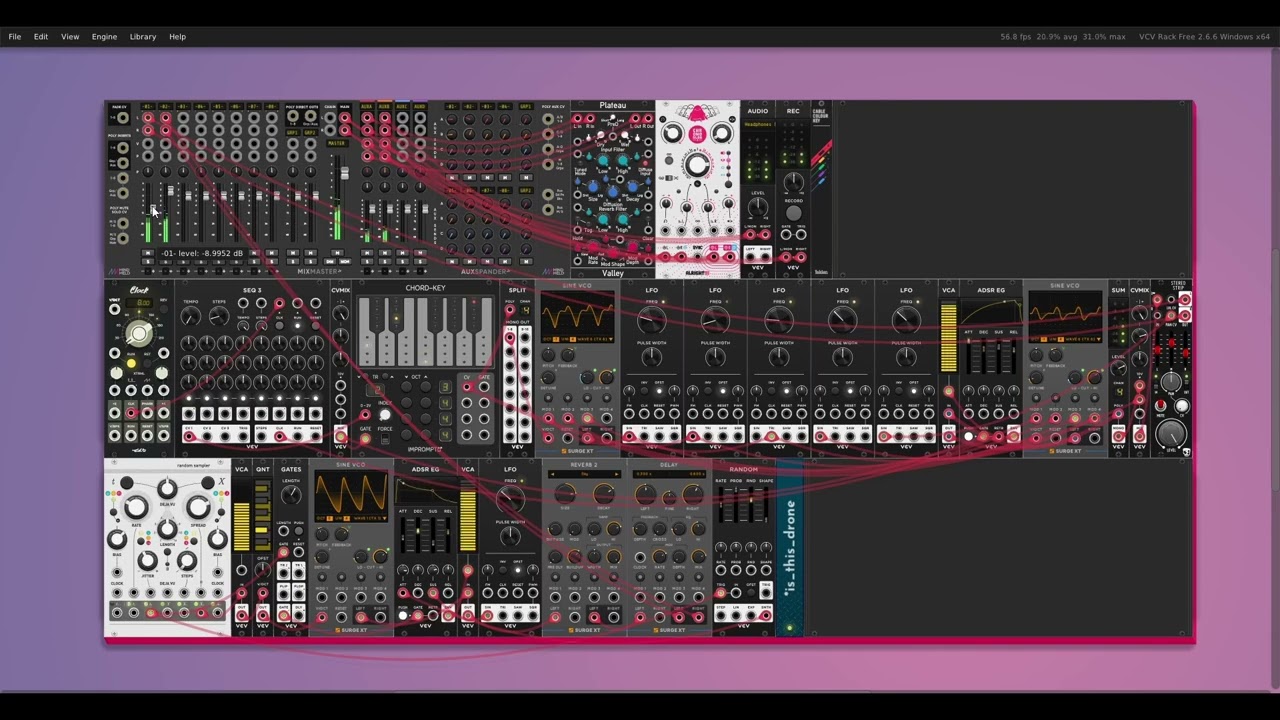Open the View menu

tap(70, 36)
